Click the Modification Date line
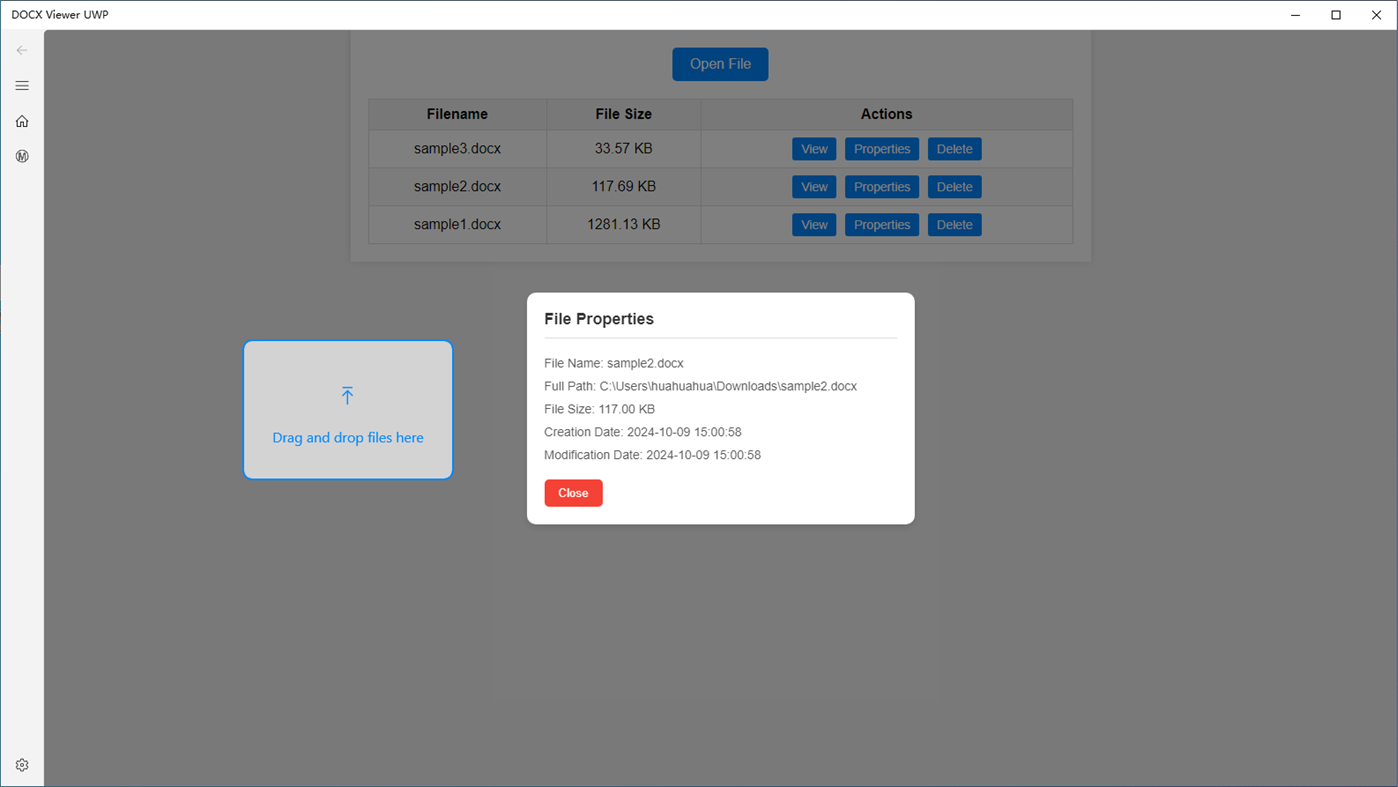This screenshot has height=787, width=1398. 652,455
